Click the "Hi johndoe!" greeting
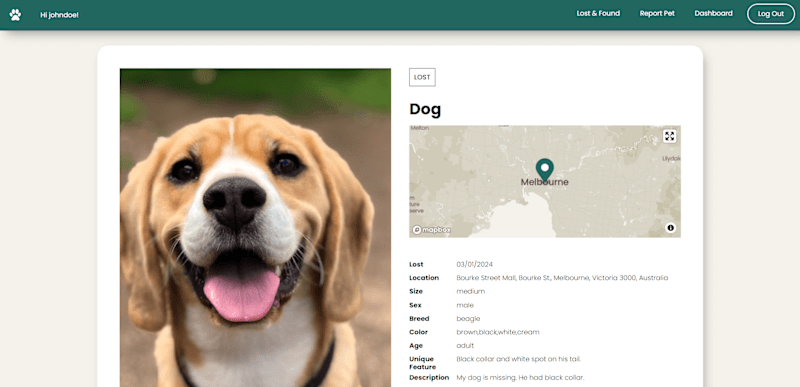 tap(59, 15)
